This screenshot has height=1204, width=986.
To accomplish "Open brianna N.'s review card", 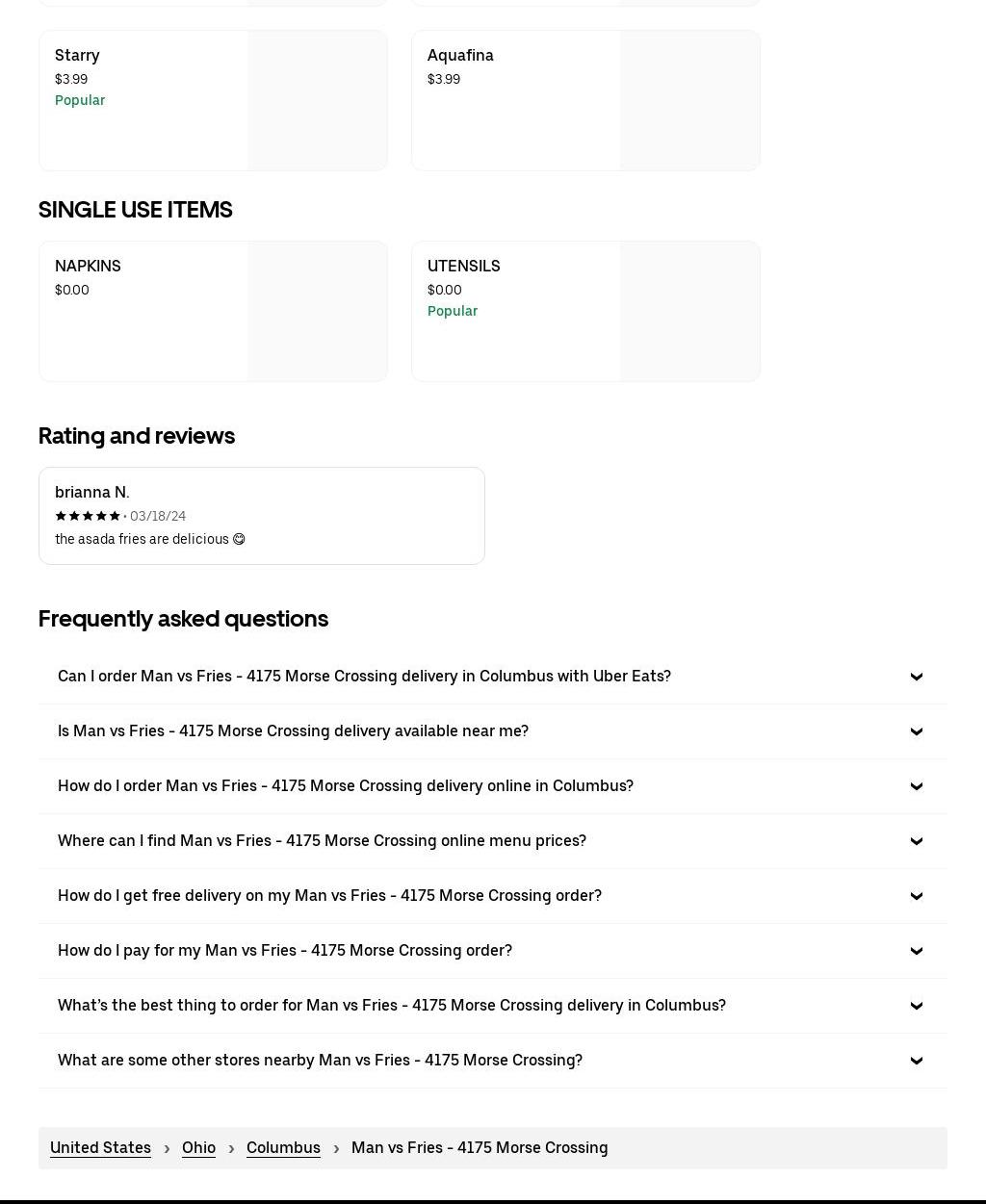I will click(x=261, y=516).
